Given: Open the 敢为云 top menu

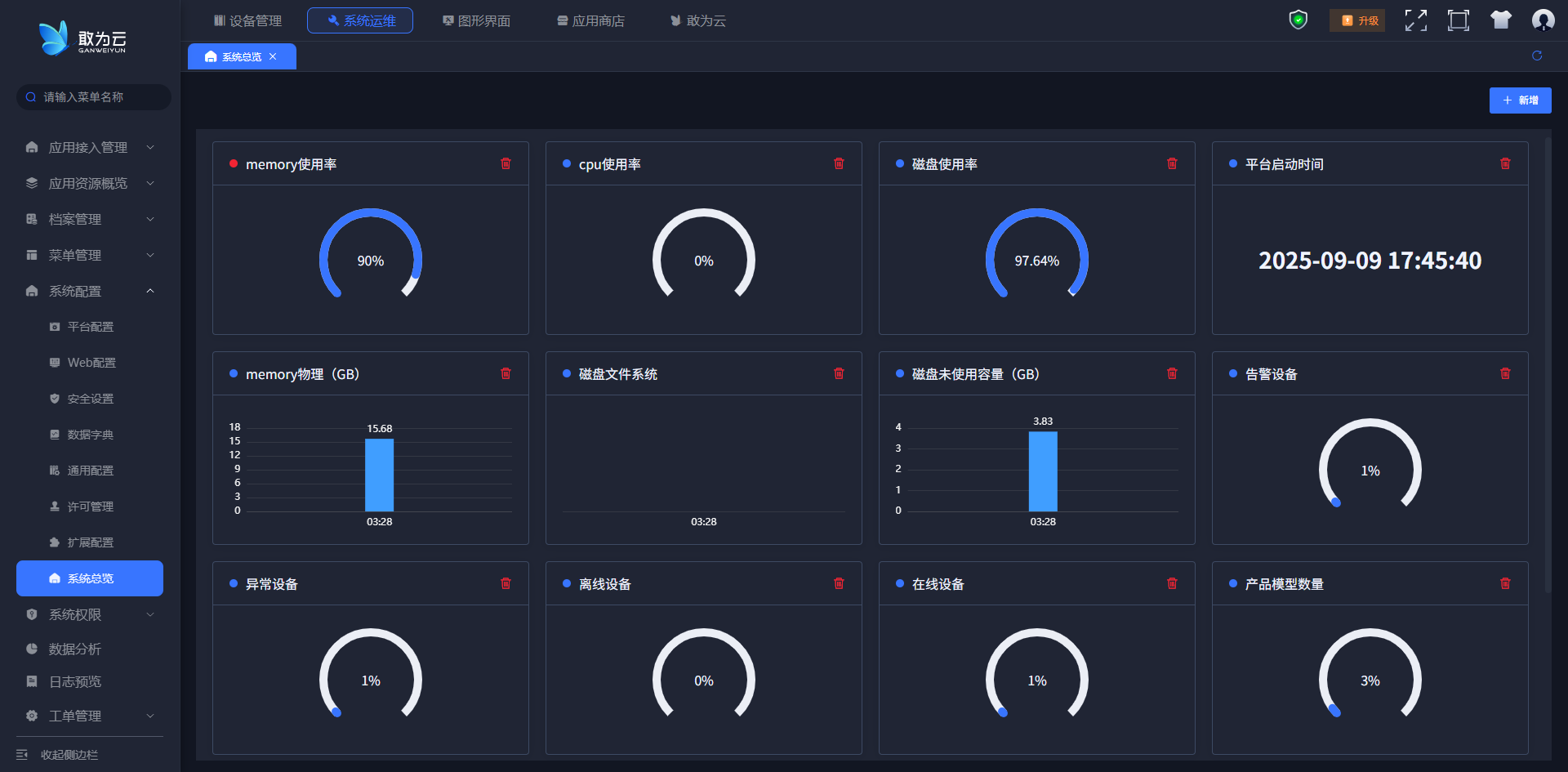Looking at the screenshot, I should pos(698,20).
